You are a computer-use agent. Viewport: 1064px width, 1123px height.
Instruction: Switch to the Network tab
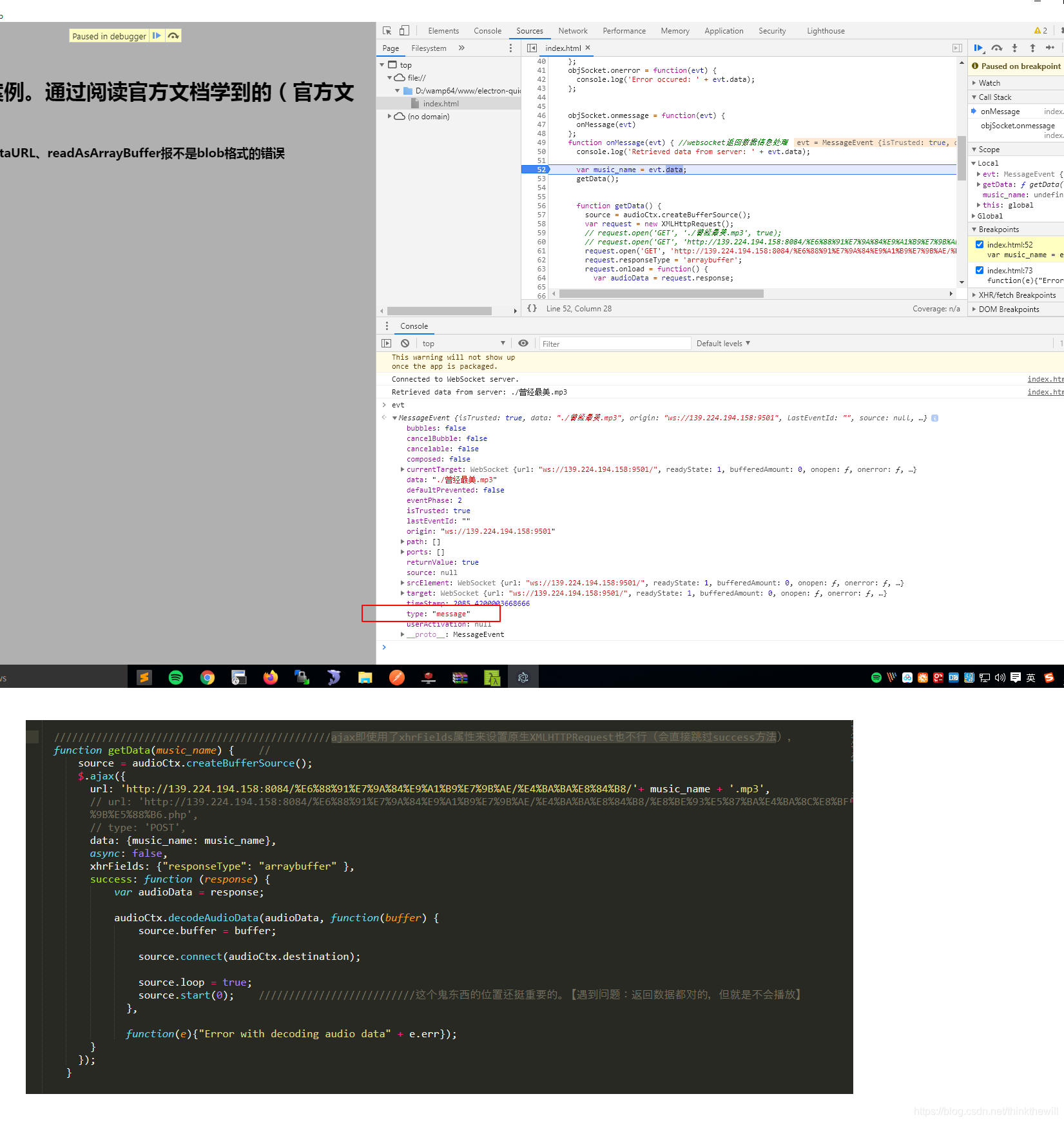point(573,30)
